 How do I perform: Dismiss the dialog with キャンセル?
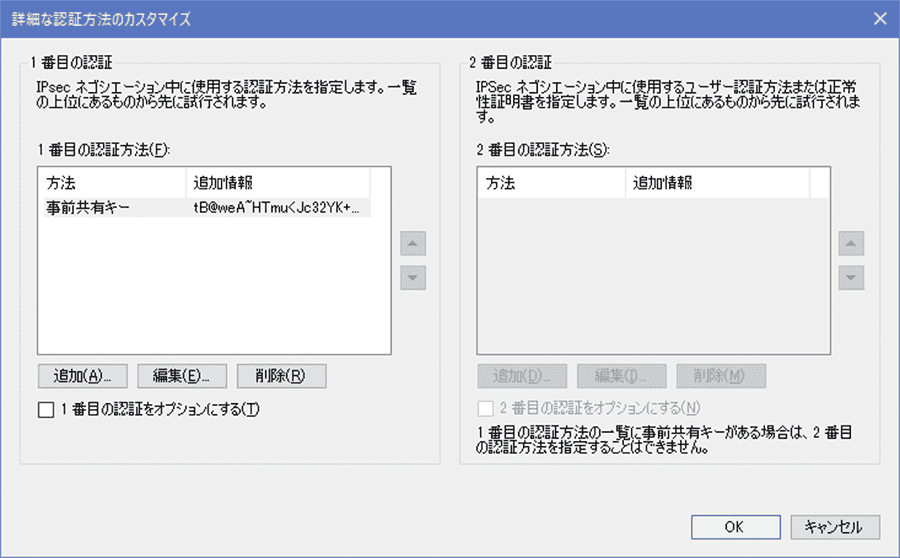(835, 527)
